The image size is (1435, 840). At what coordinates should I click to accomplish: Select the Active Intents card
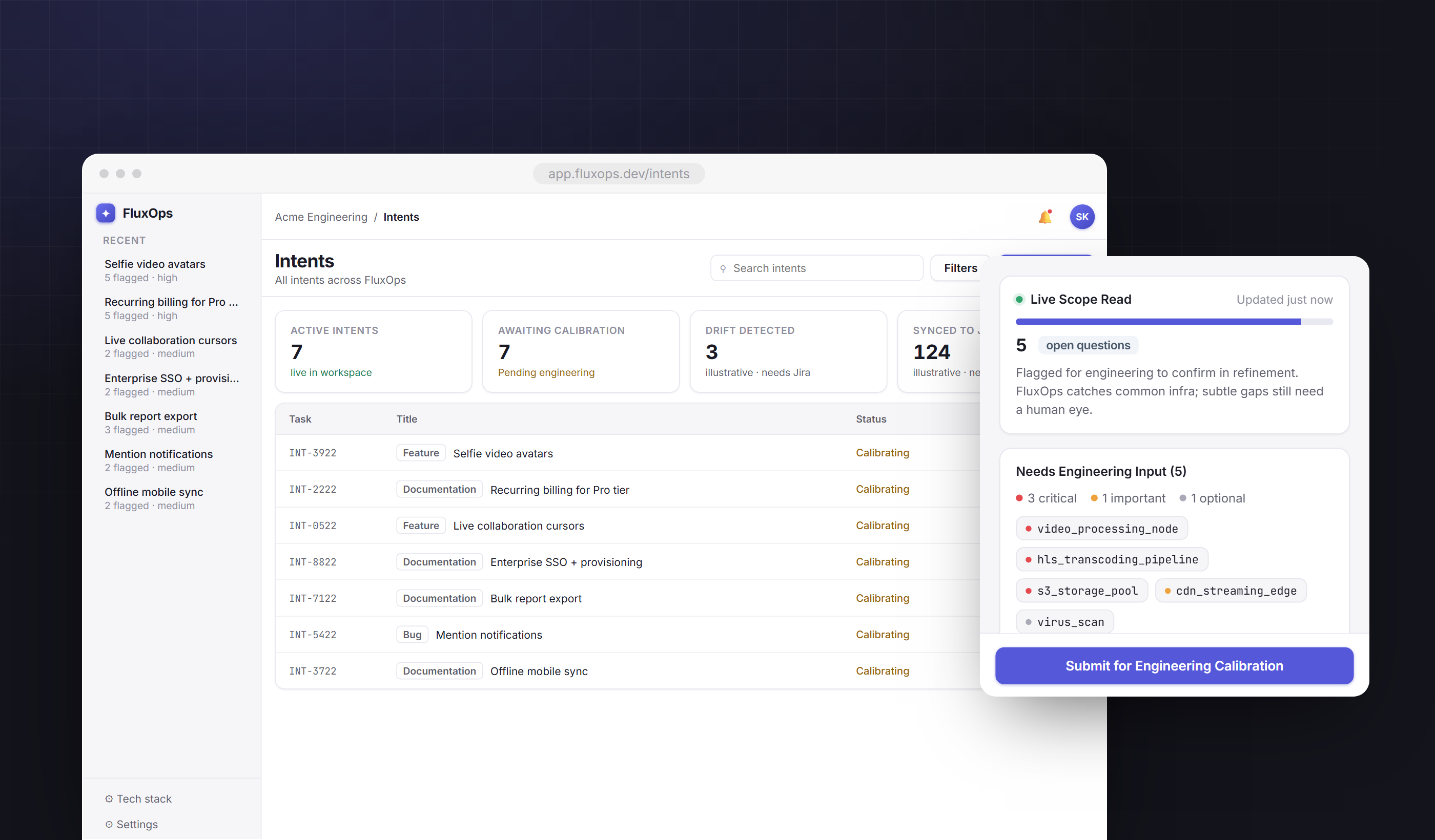(374, 351)
